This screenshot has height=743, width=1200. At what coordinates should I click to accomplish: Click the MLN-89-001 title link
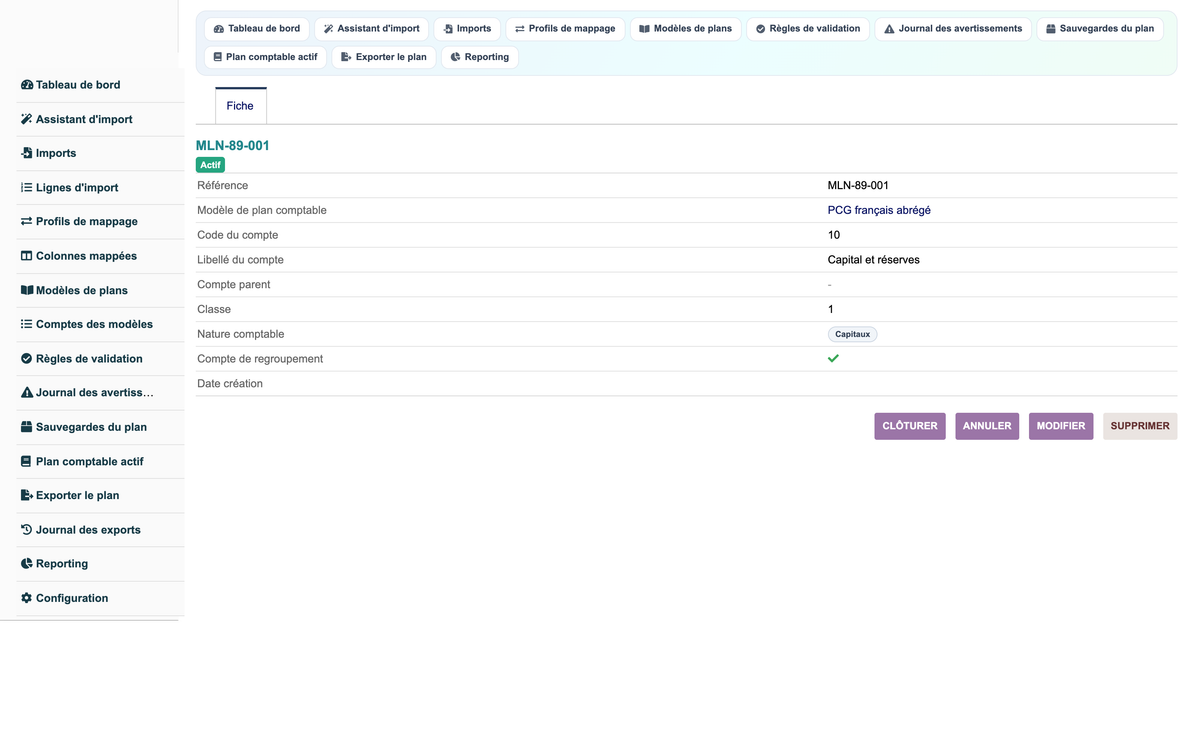tap(233, 145)
